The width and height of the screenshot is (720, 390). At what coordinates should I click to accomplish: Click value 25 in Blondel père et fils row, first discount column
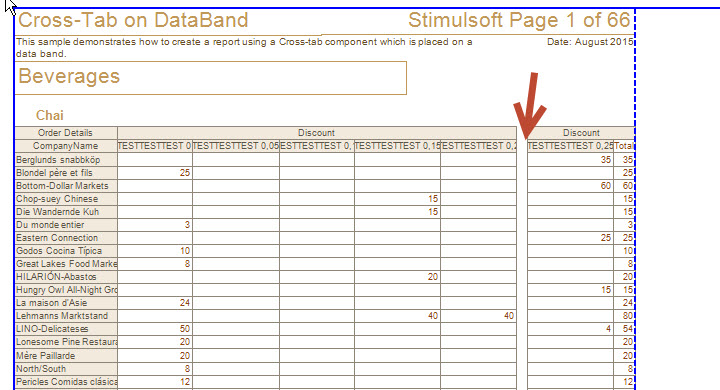click(185, 173)
